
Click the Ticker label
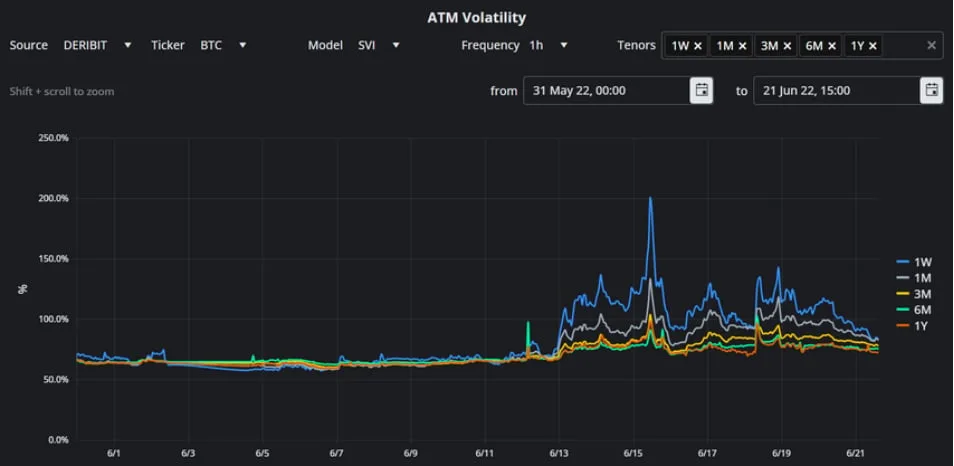pos(167,45)
